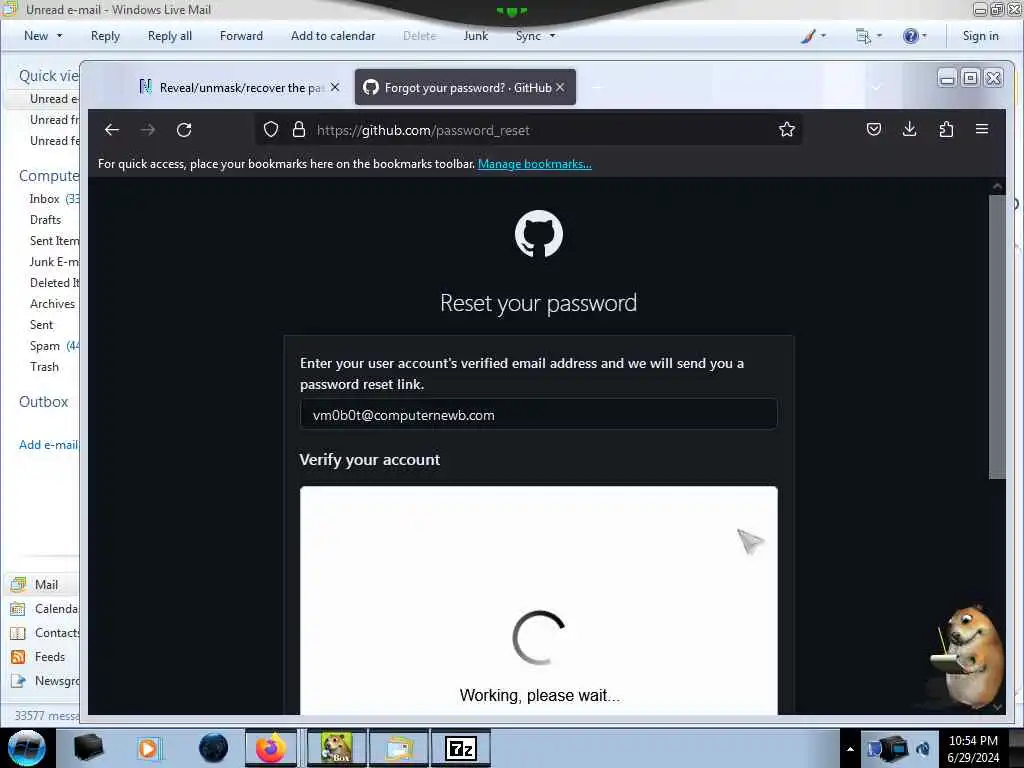The image size is (1024, 768).
Task: Open the Firefox extensions puzzle icon
Action: (946, 129)
